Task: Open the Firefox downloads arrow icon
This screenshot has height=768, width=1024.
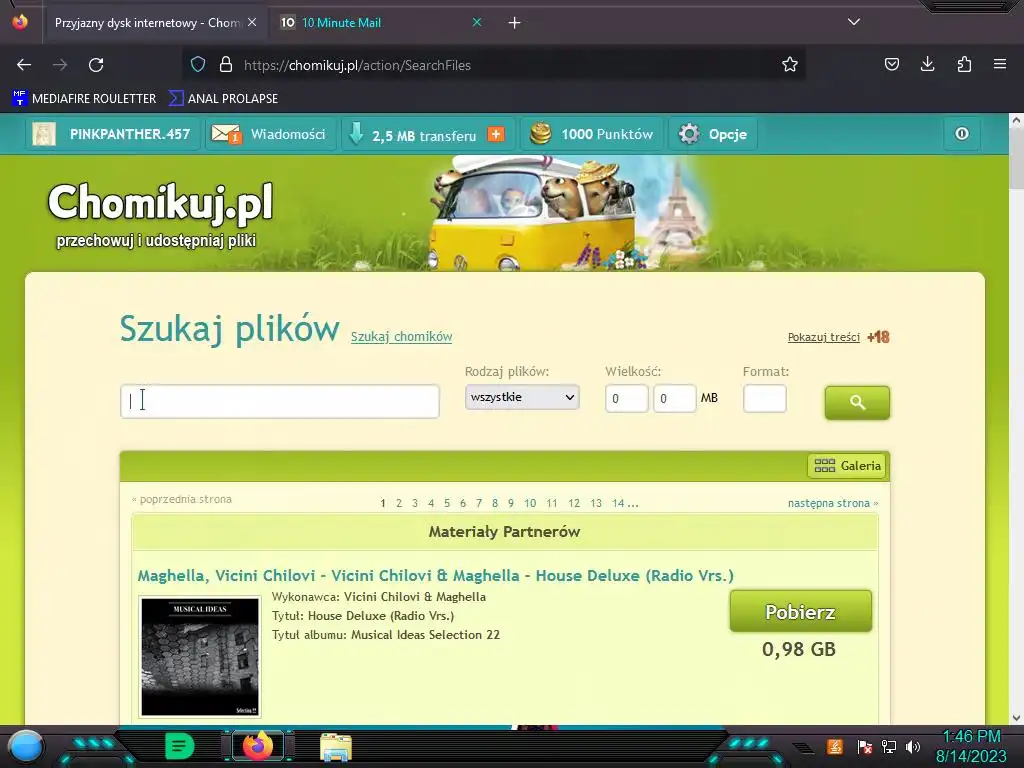Action: (x=927, y=65)
